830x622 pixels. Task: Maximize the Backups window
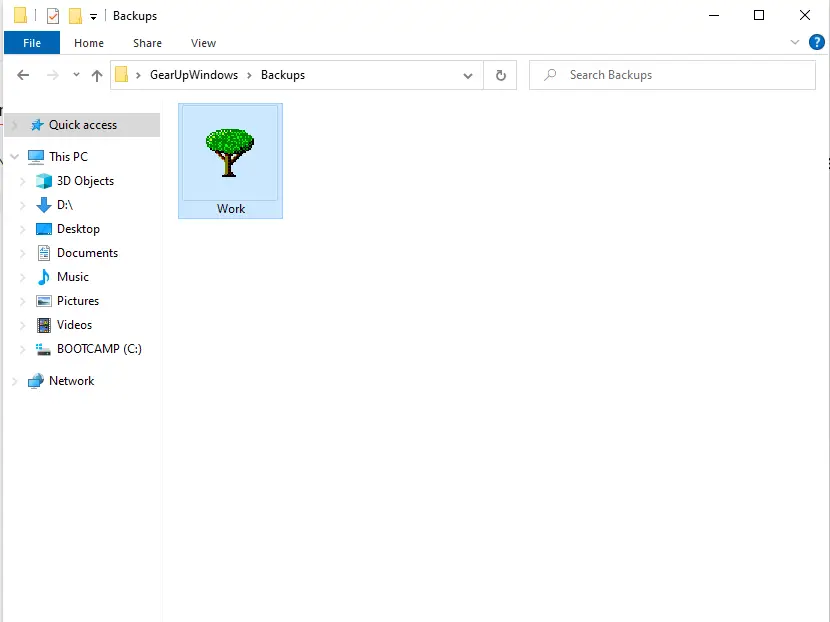[759, 15]
